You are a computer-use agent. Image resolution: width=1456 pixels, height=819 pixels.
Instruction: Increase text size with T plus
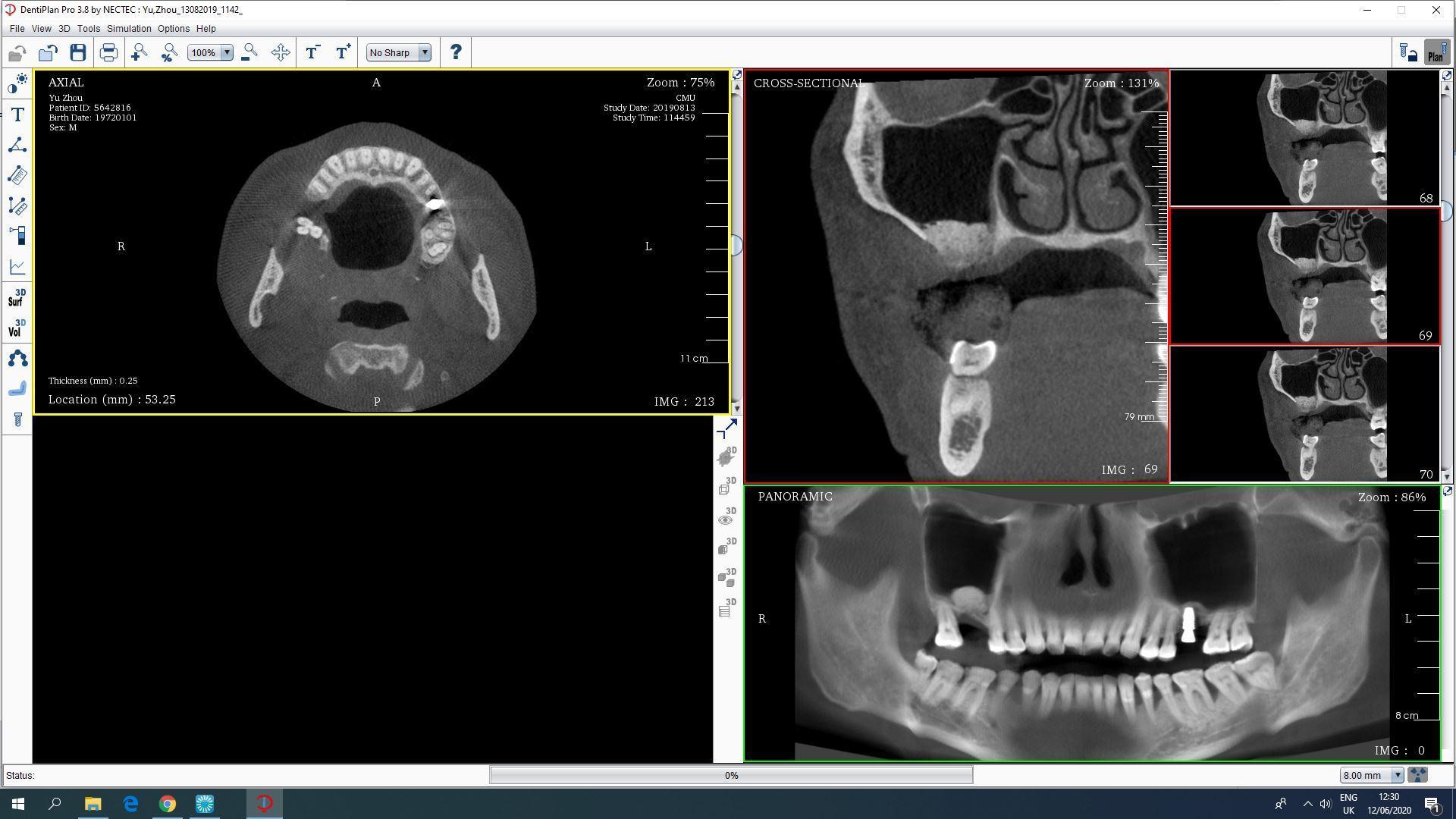(x=343, y=52)
